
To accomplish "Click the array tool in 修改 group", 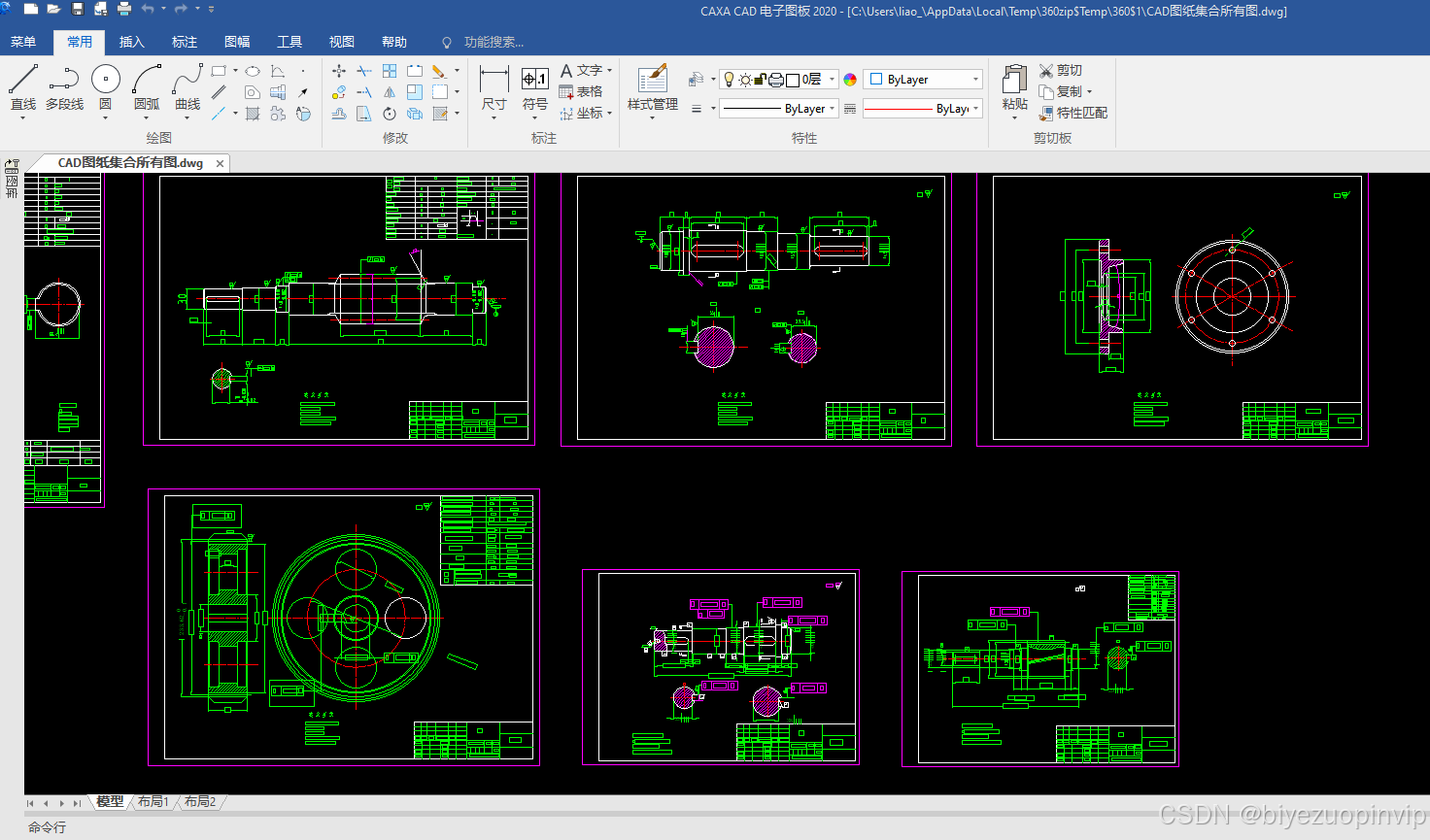I will click(x=390, y=71).
